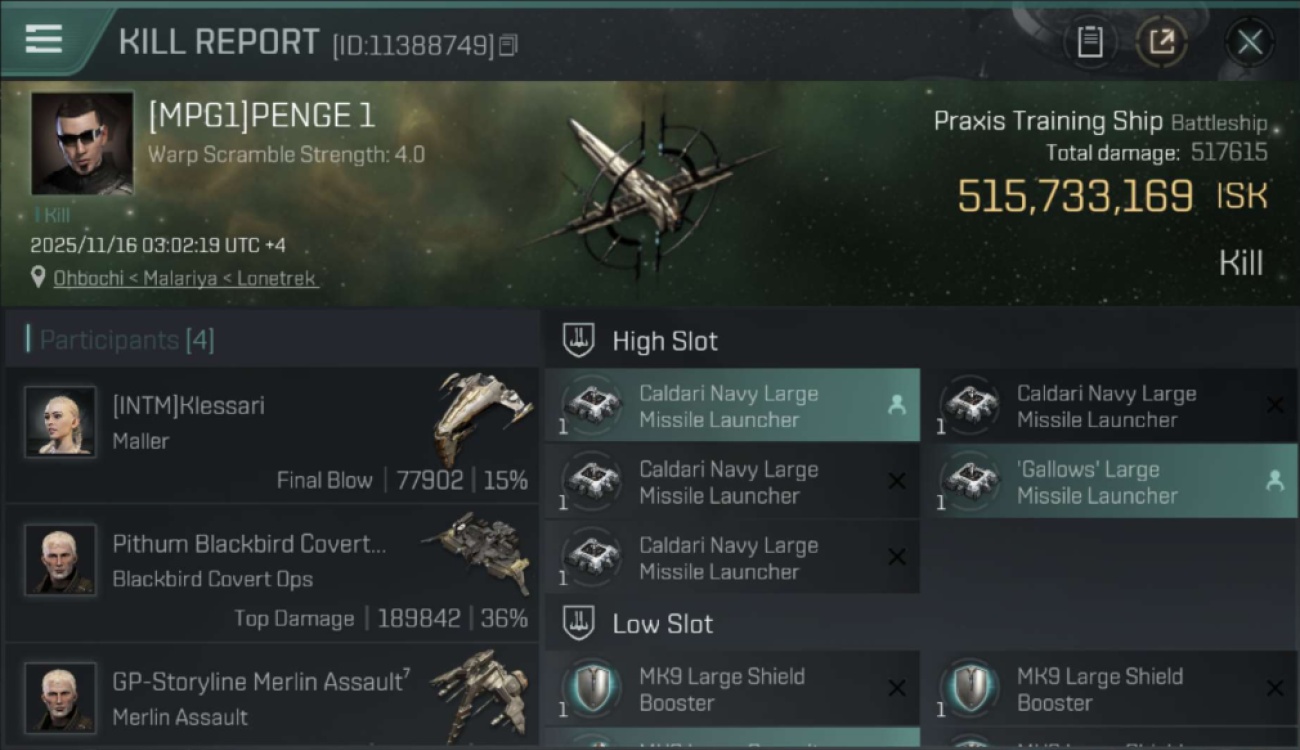The image size is (1300, 750).
Task: Select the Participants [4] tab
Action: pos(126,340)
